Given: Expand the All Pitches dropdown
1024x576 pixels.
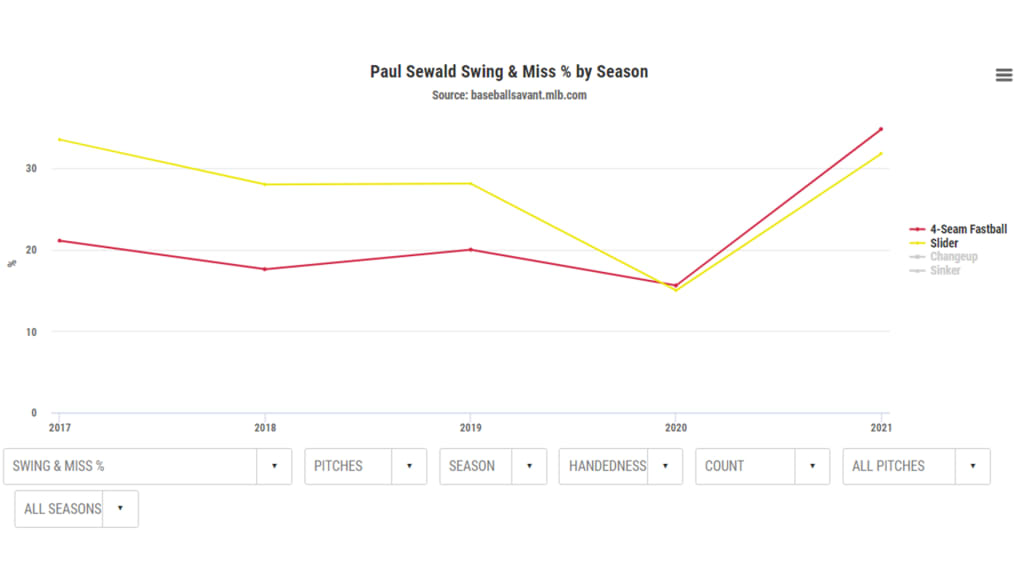Looking at the screenshot, I should pyautogui.click(x=898, y=466).
